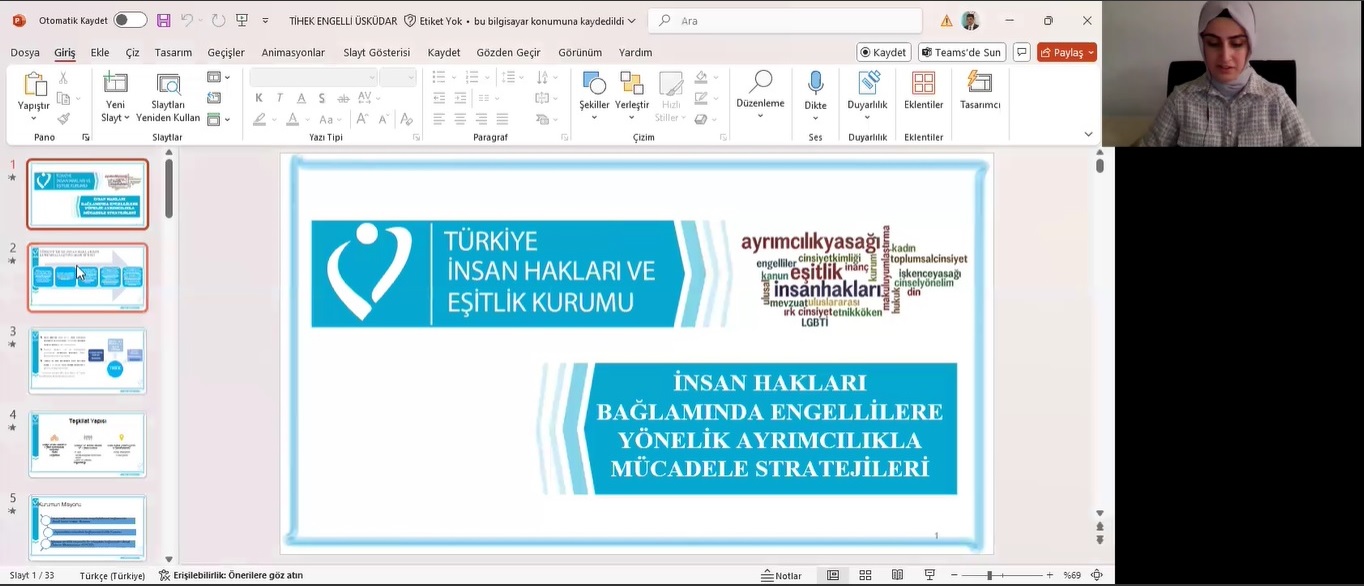Viewport: 1365px width, 586px height.
Task: Start Slide Show from status bar
Action: tap(929, 576)
